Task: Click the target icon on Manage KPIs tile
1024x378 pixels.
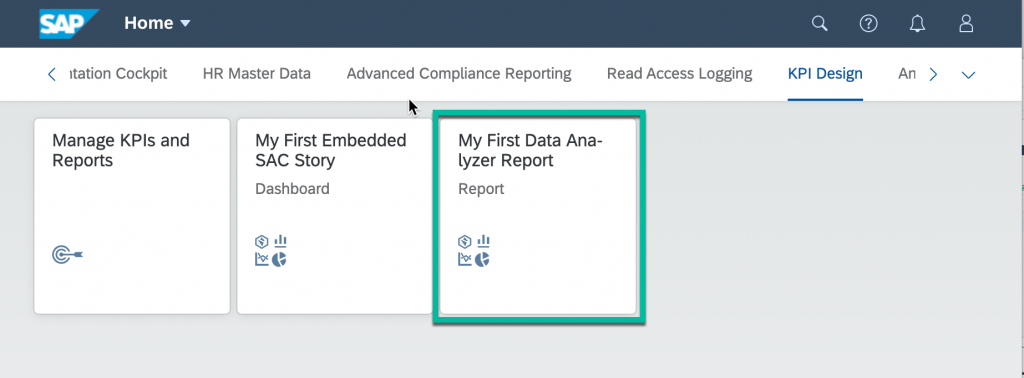Action: [68, 253]
